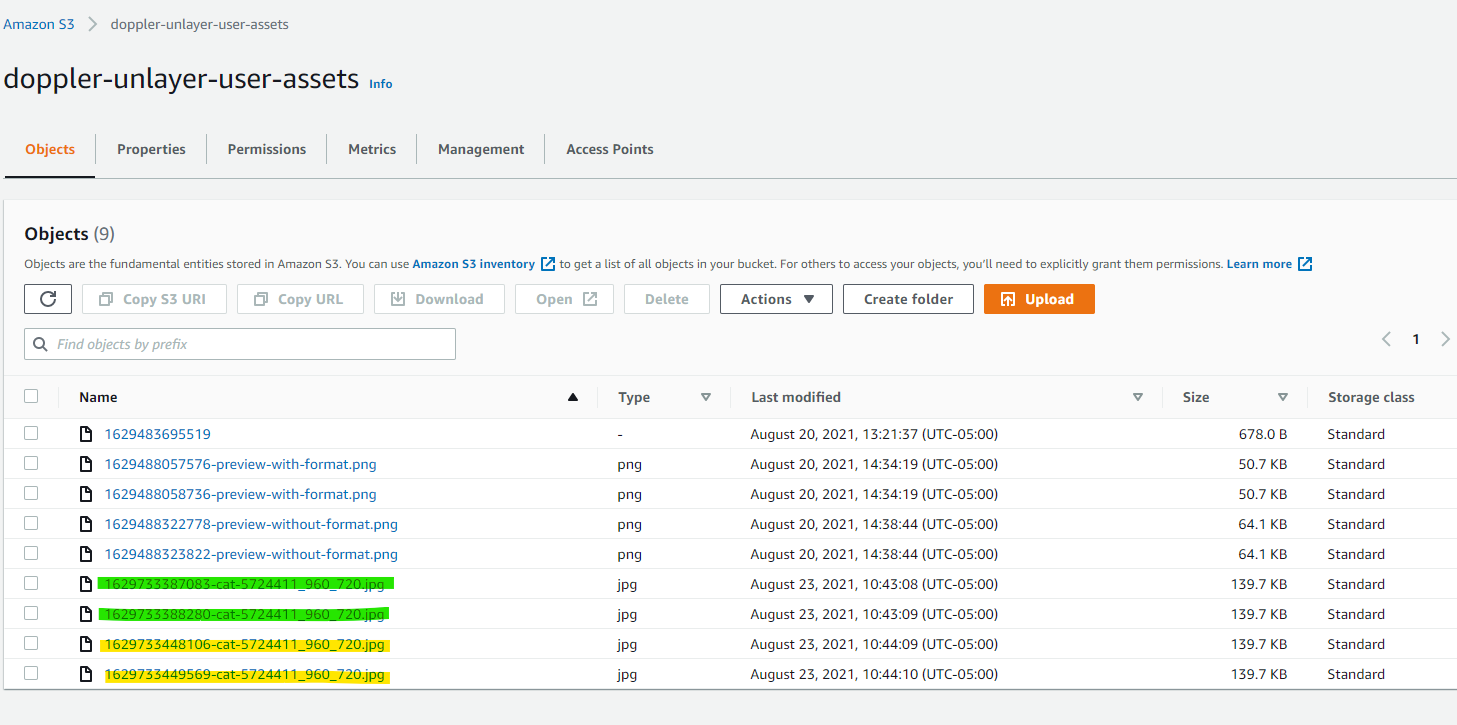The height and width of the screenshot is (725, 1457).
Task: Click the Copy URL button
Action: click(x=300, y=299)
